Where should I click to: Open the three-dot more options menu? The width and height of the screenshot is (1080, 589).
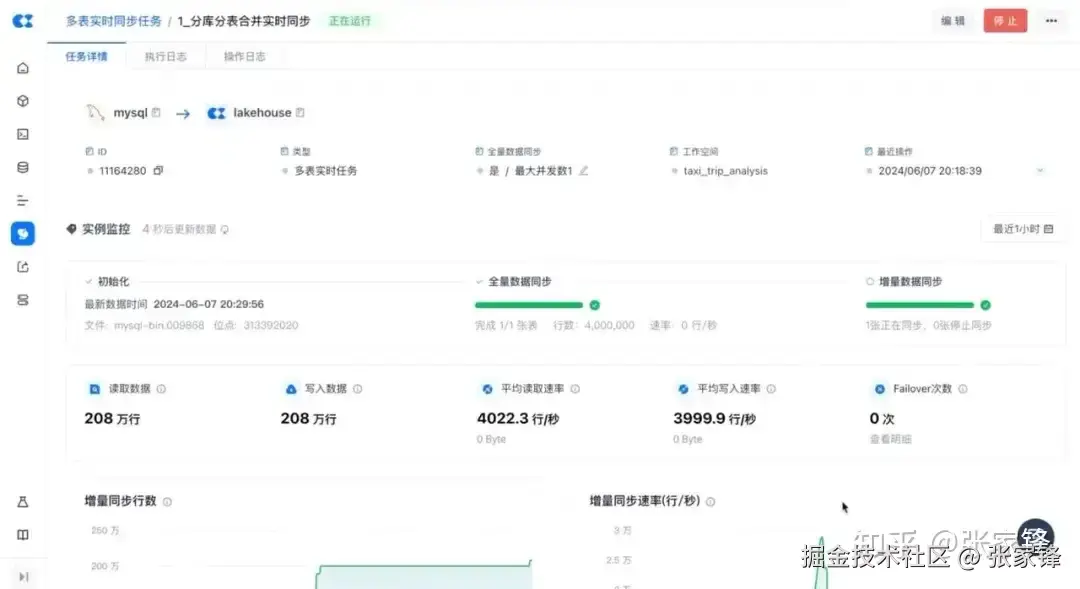[1051, 21]
